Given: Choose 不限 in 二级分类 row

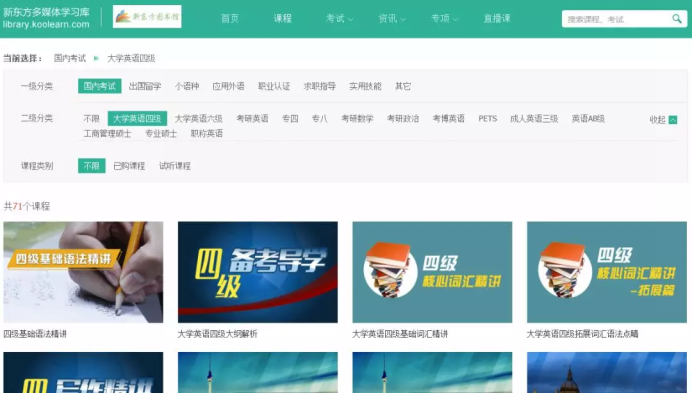Looking at the screenshot, I should [x=91, y=119].
